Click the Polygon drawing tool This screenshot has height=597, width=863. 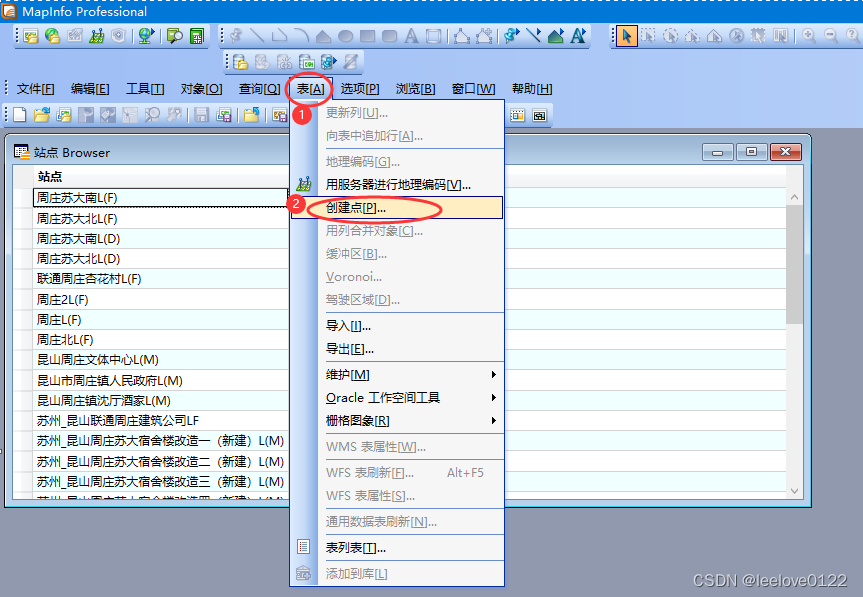coord(324,36)
